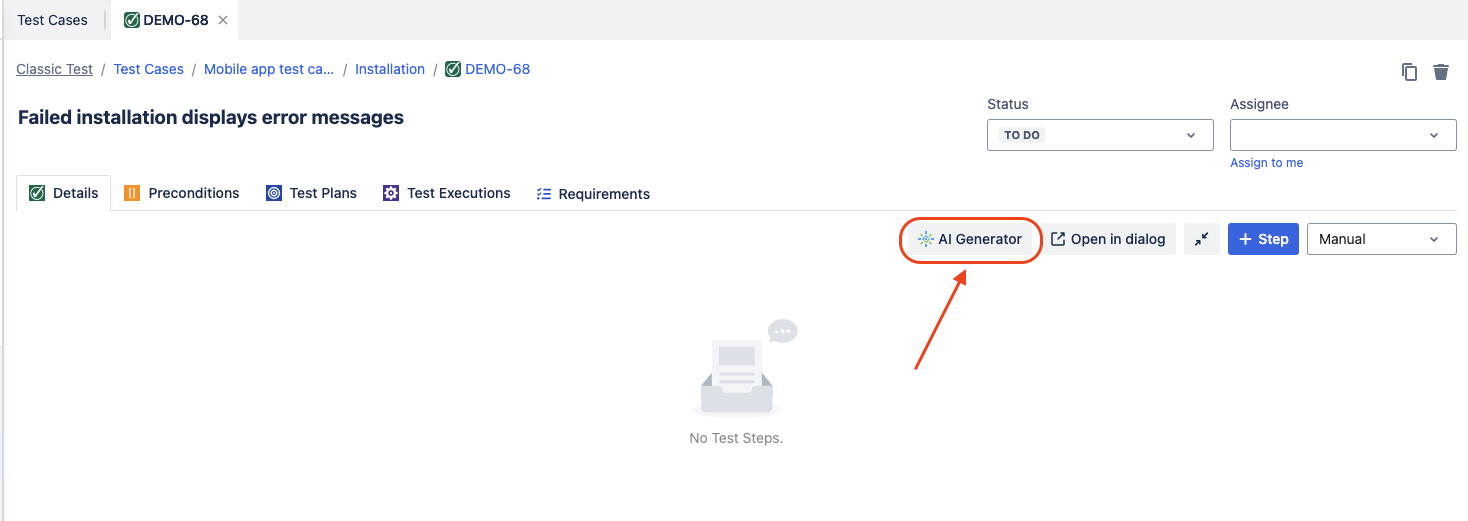Image resolution: width=1468 pixels, height=521 pixels.
Task: Click the collapse arrows icon button
Action: coord(1201,239)
